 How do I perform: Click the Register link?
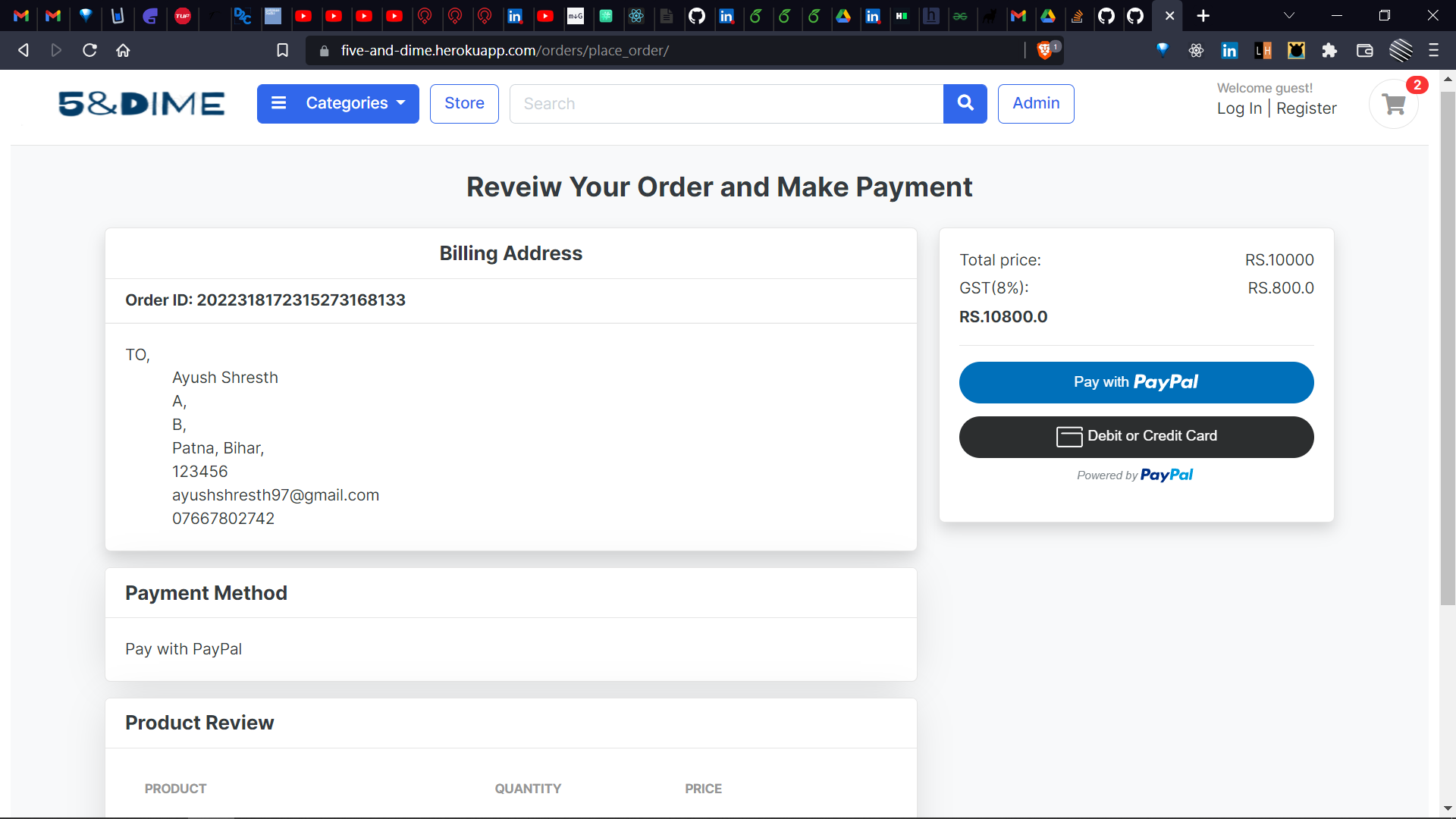tap(1306, 108)
